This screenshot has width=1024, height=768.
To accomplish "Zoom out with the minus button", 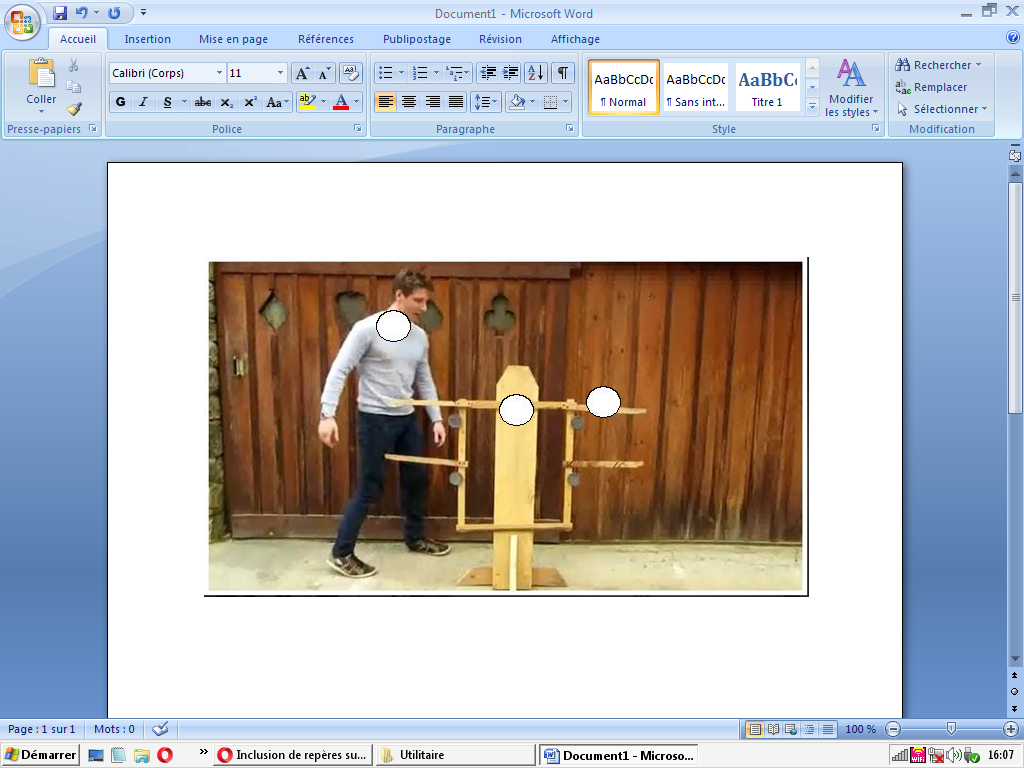I will (893, 729).
